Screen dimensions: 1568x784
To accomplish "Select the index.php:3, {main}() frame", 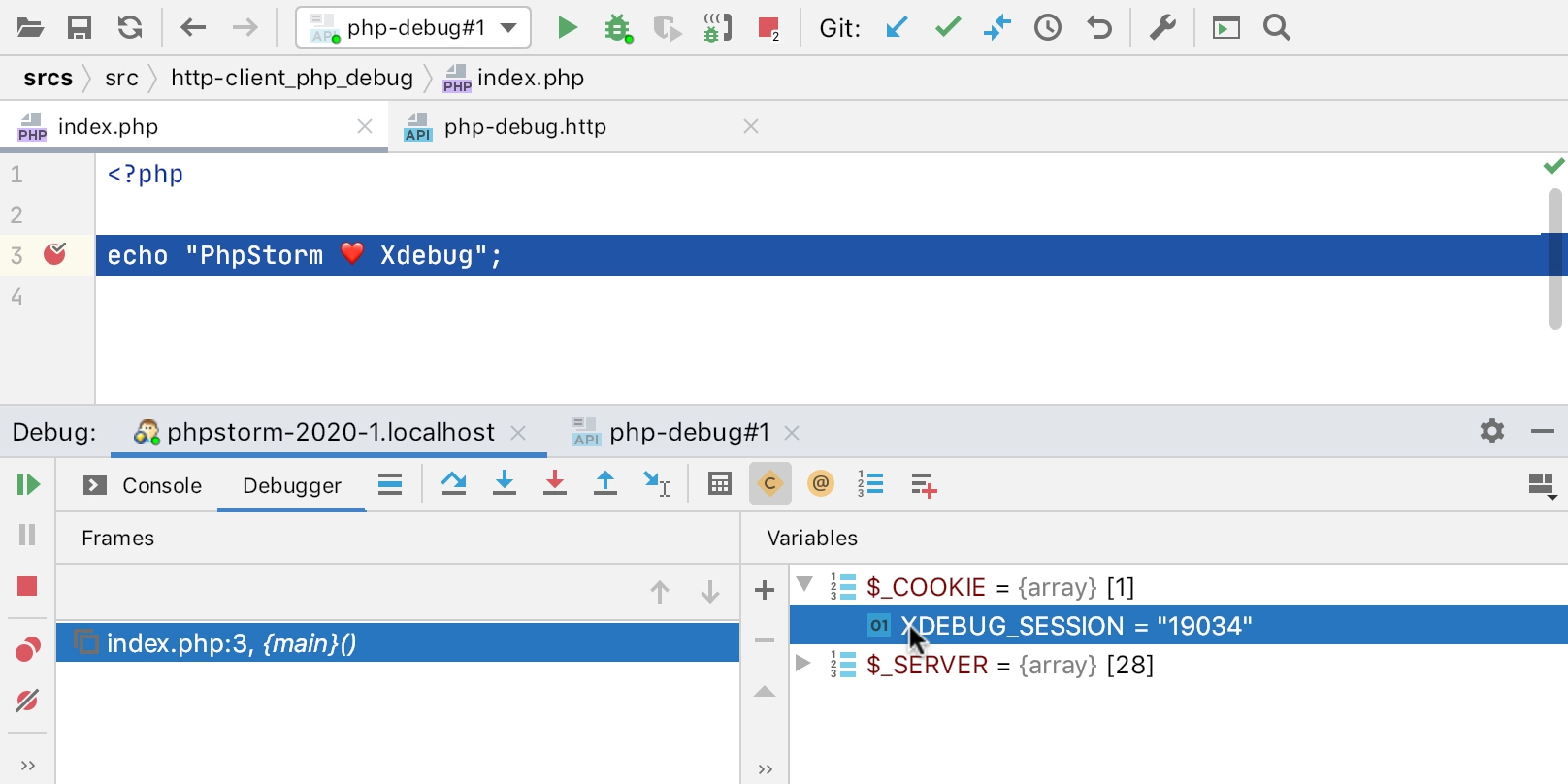I will click(x=398, y=642).
